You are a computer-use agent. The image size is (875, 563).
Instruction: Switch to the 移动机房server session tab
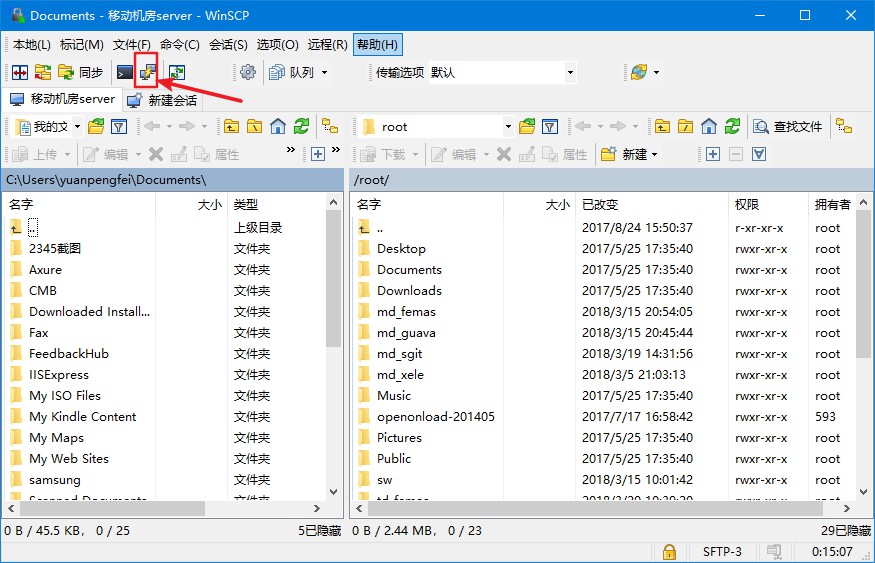tap(62, 99)
